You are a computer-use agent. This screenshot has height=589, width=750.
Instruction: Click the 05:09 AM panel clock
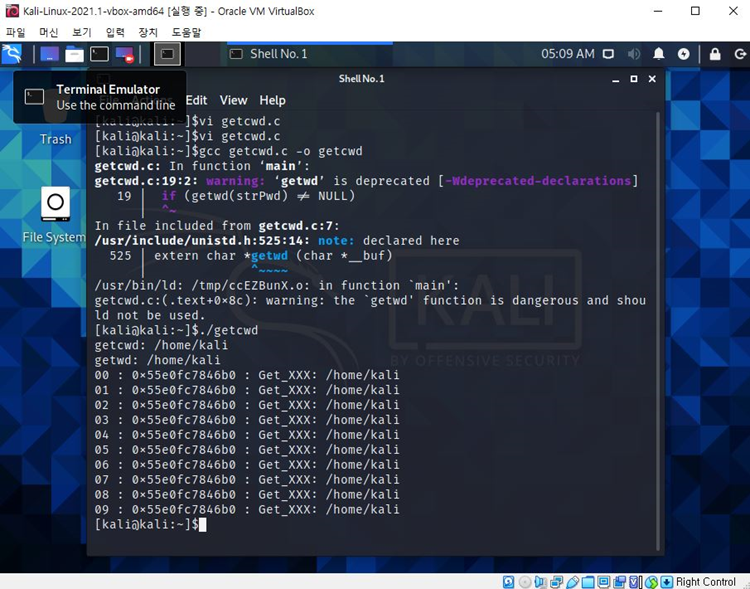tap(568, 54)
